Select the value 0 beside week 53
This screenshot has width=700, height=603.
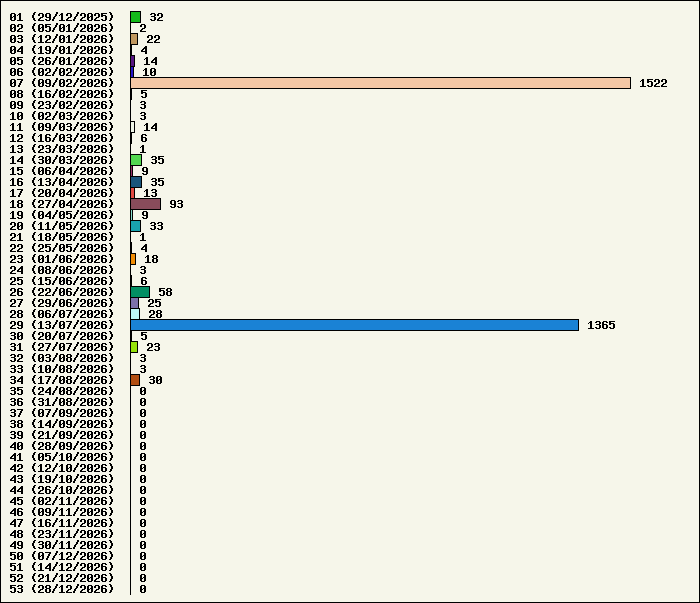tap(143, 589)
